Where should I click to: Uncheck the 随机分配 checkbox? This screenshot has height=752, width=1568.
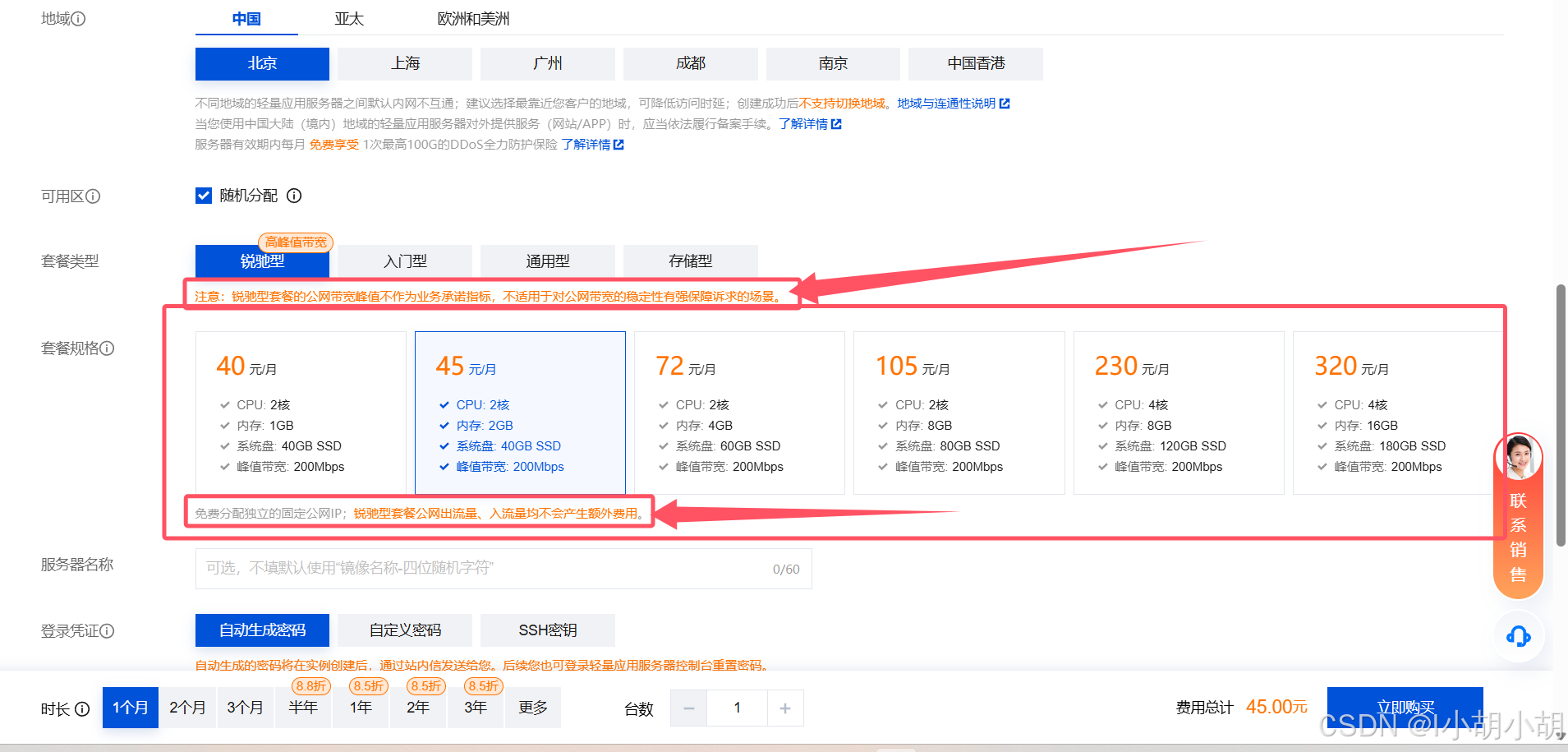point(204,196)
